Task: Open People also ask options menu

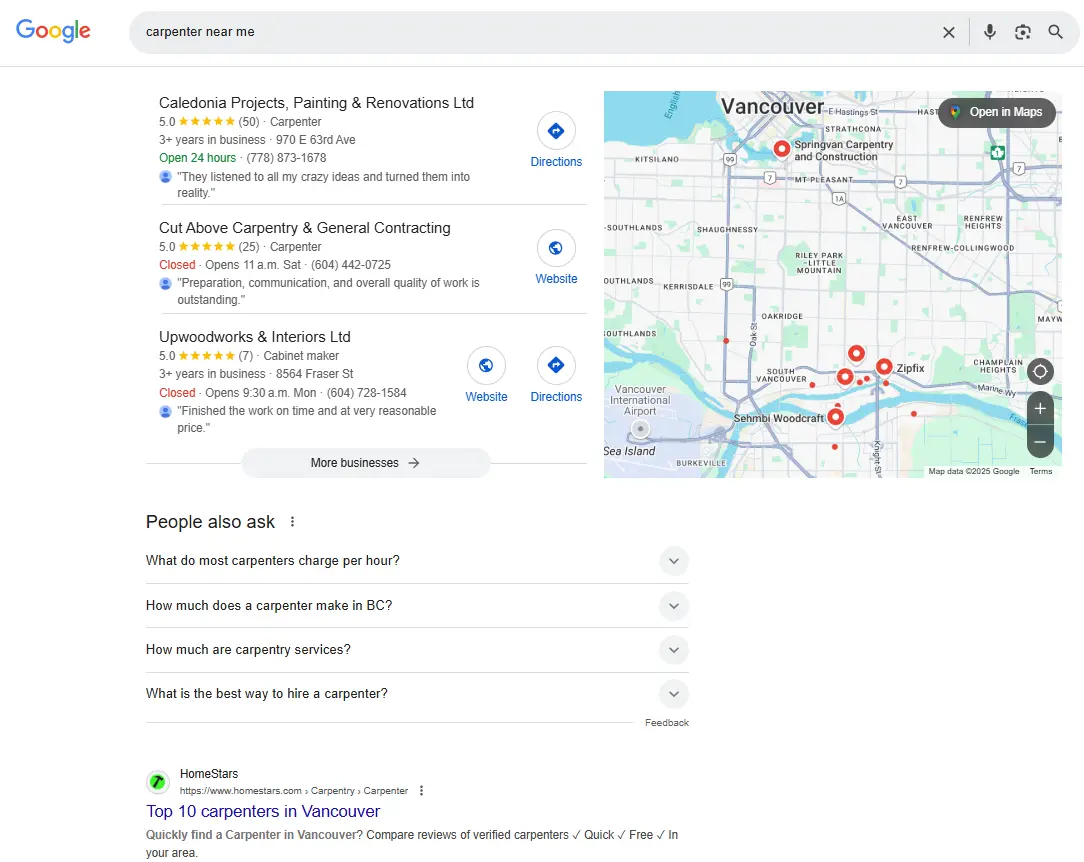Action: (x=293, y=522)
